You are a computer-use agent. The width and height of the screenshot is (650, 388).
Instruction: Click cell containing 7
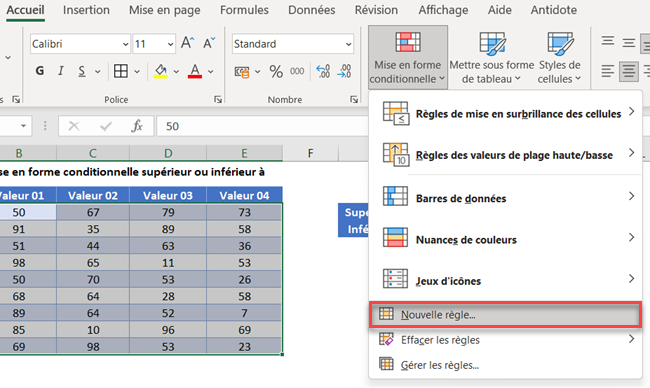click(x=244, y=313)
